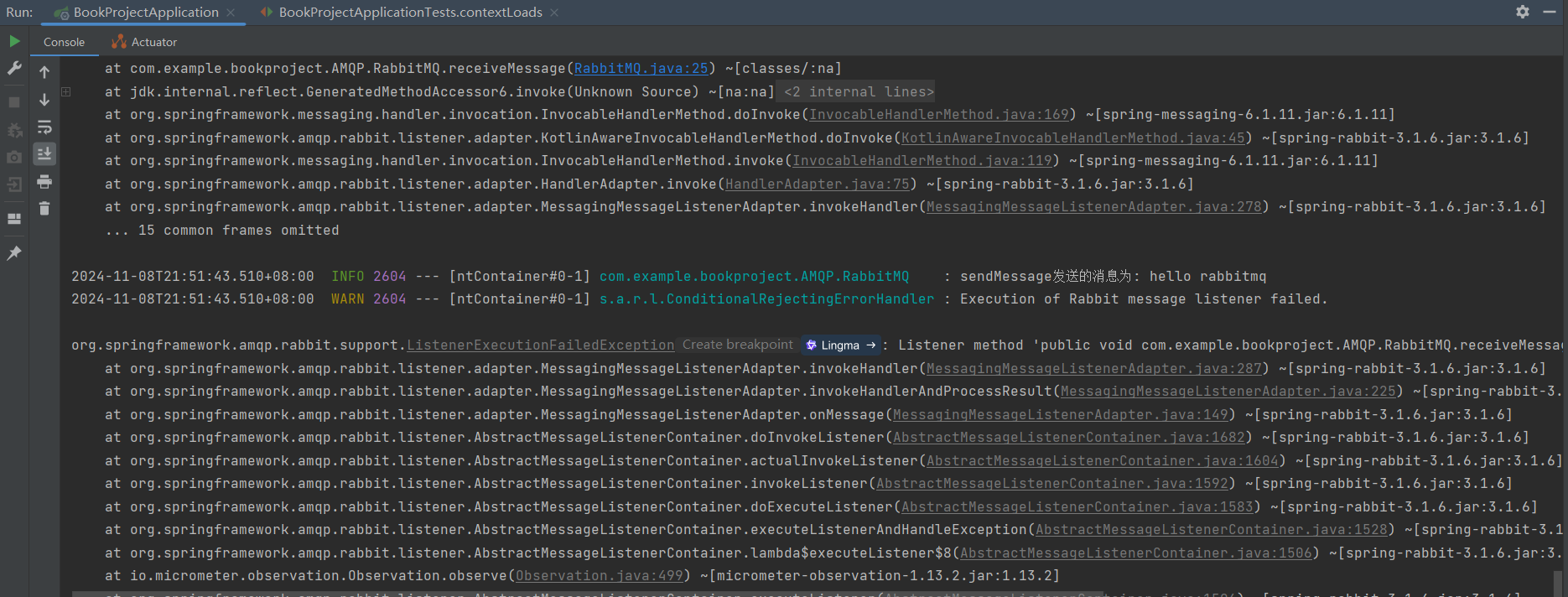The image size is (1568, 597).
Task: Toggle pin tab icon in the sidebar
Action: pos(14,252)
